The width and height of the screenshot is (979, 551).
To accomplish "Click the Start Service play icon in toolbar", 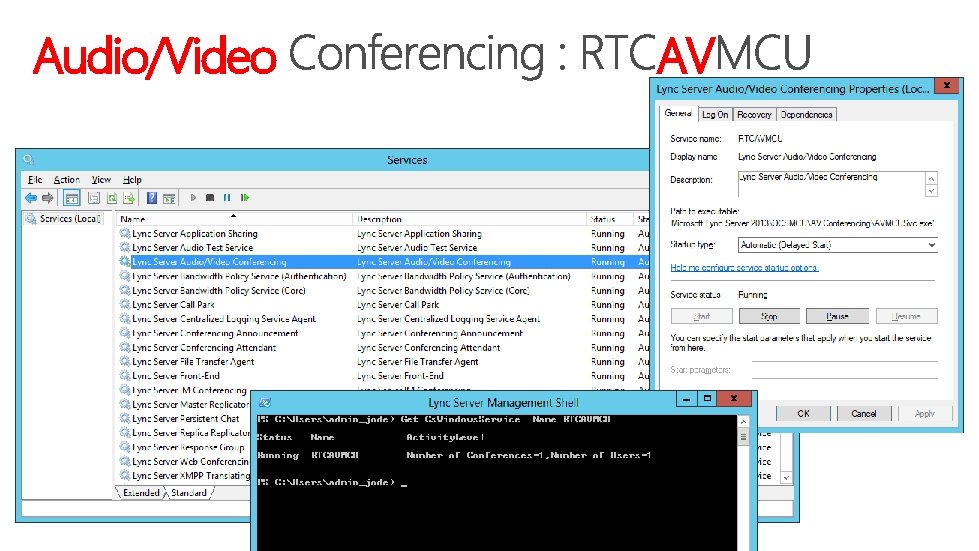I will tap(193, 198).
